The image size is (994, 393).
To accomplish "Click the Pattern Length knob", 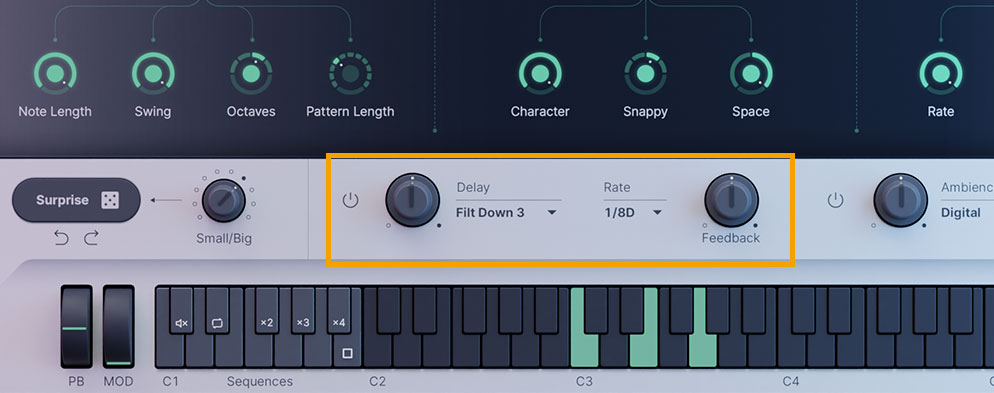I will [350, 74].
